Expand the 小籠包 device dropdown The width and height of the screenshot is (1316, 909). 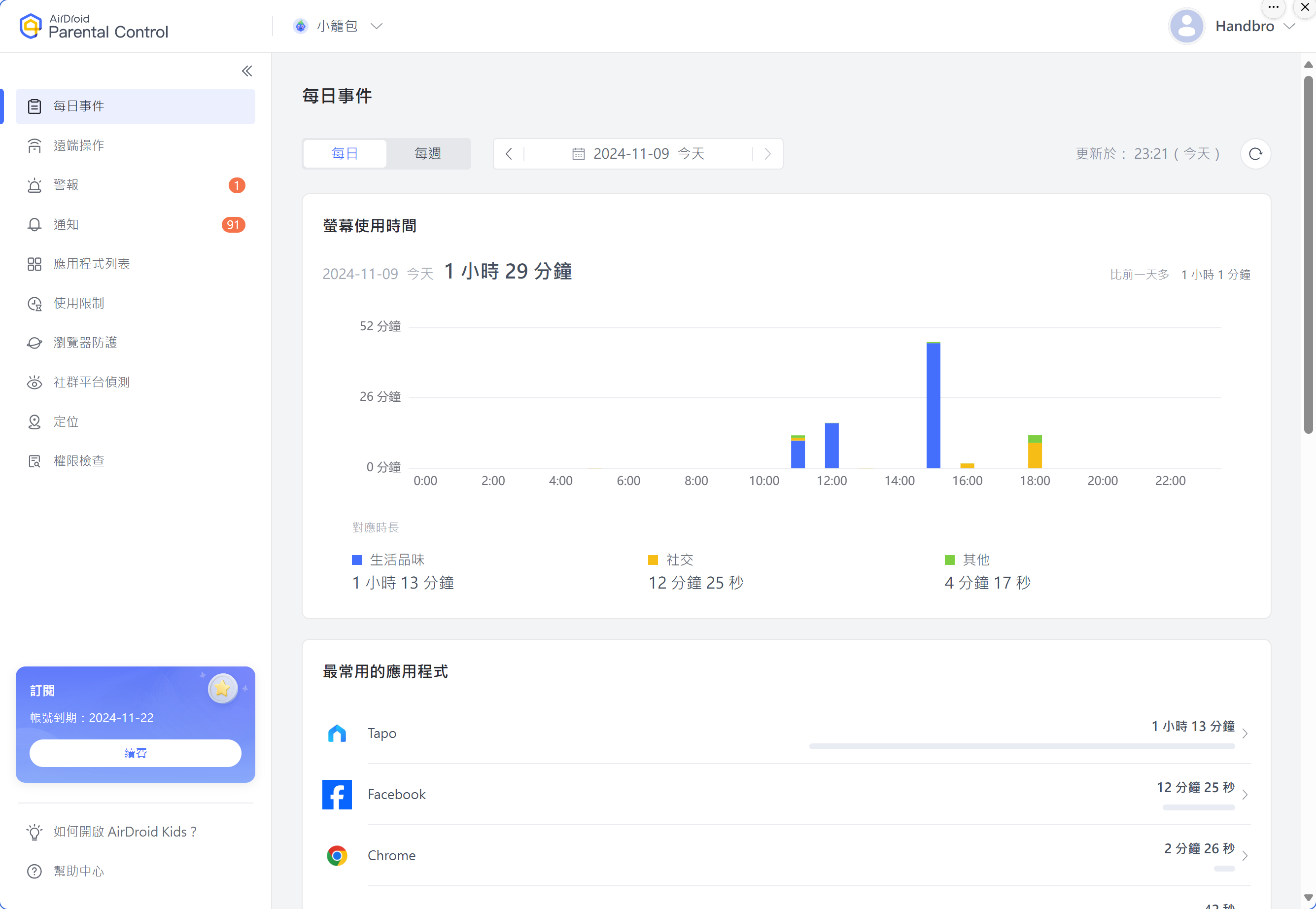[338, 26]
